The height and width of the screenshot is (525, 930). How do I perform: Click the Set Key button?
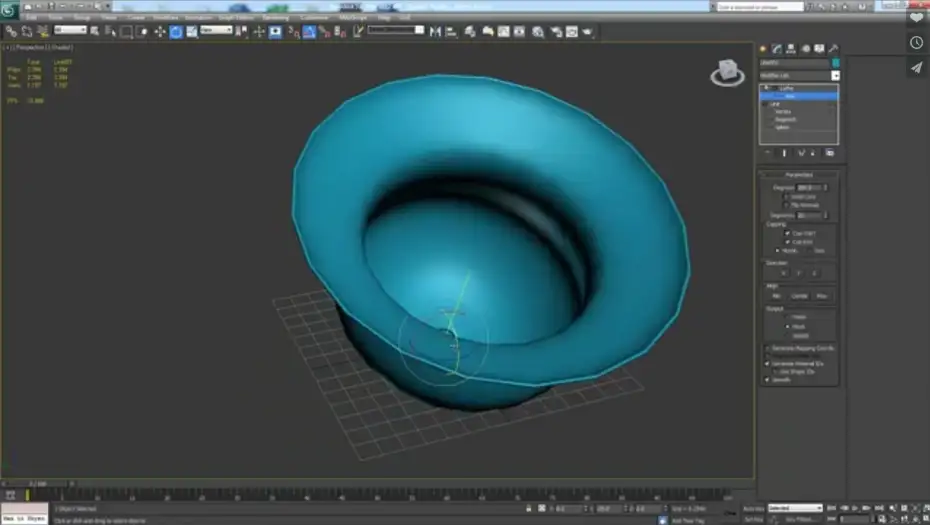tap(753, 519)
